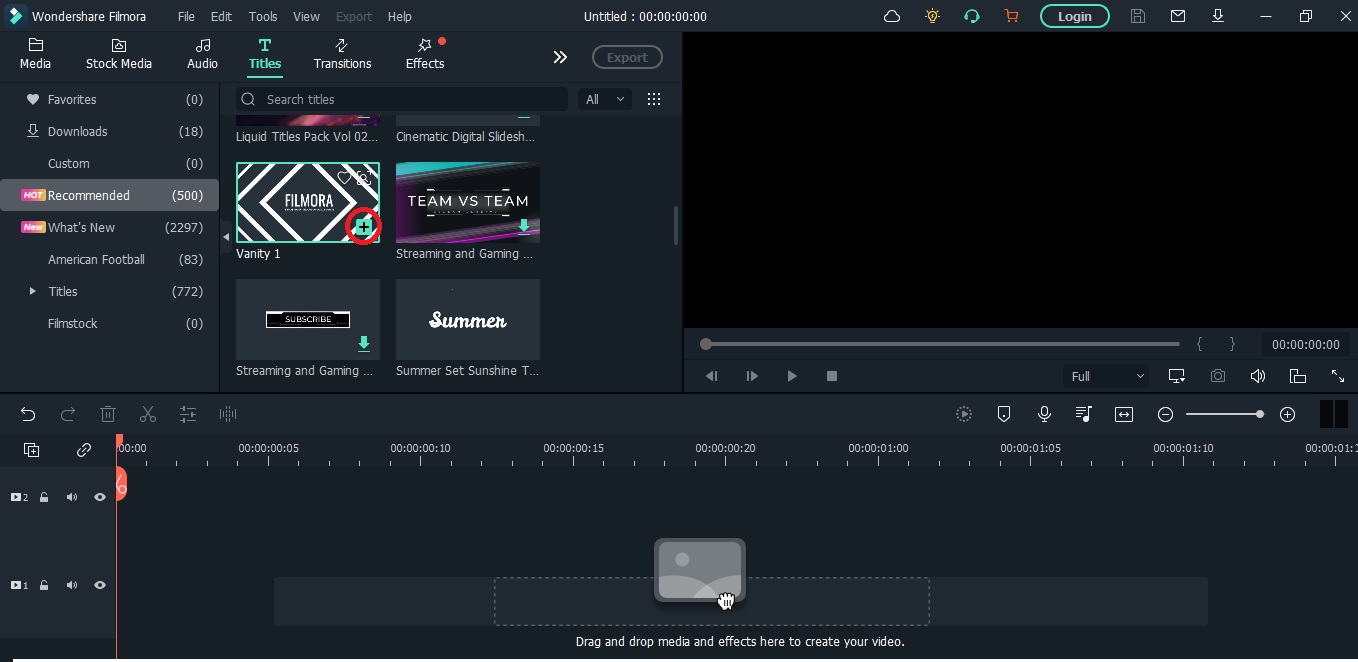Screen dimensions: 1358x662
Task: Open the mail messages icon
Action: 1178,16
